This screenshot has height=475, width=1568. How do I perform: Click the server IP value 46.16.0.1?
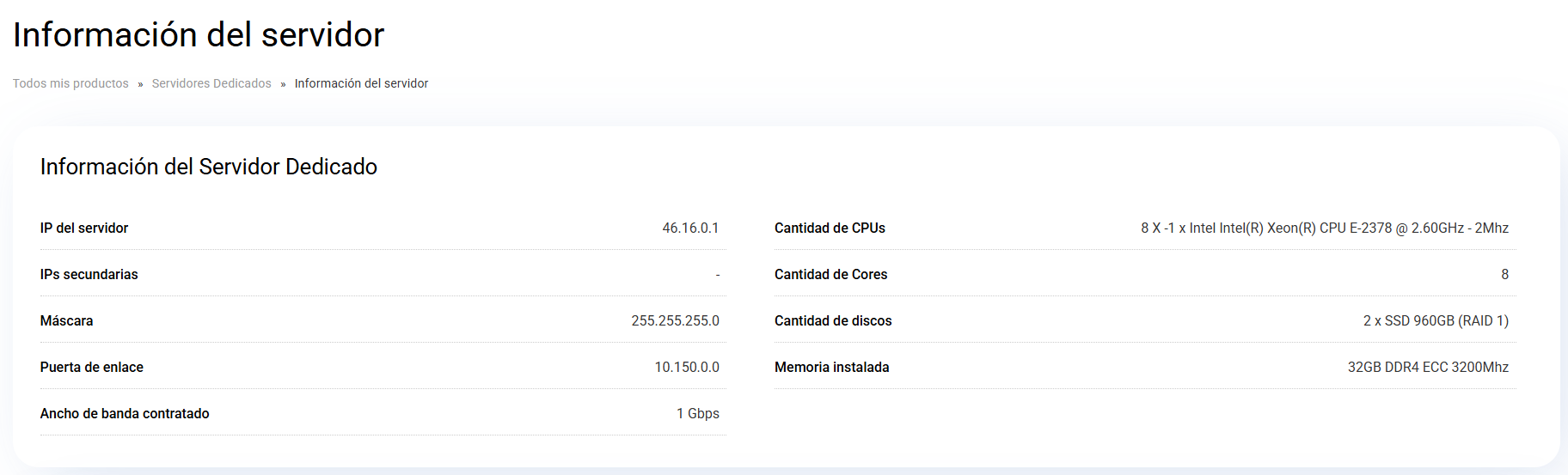coord(690,228)
